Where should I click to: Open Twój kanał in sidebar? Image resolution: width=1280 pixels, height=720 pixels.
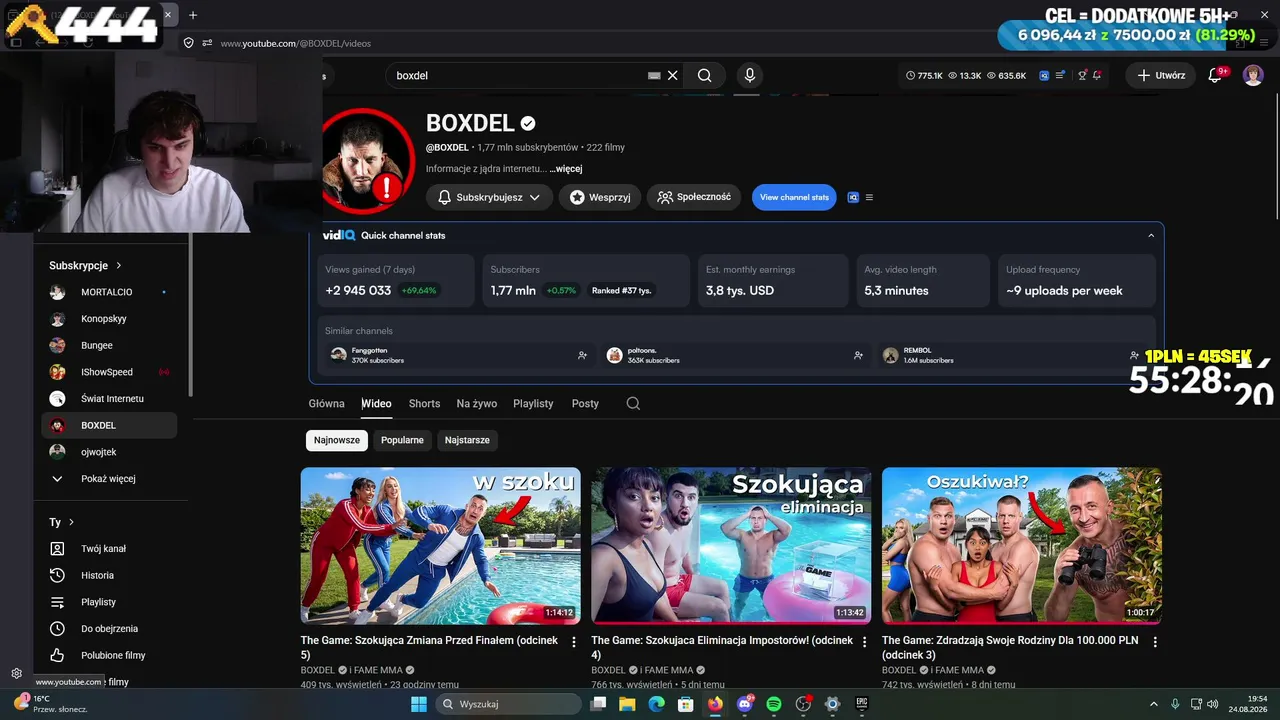click(109, 549)
